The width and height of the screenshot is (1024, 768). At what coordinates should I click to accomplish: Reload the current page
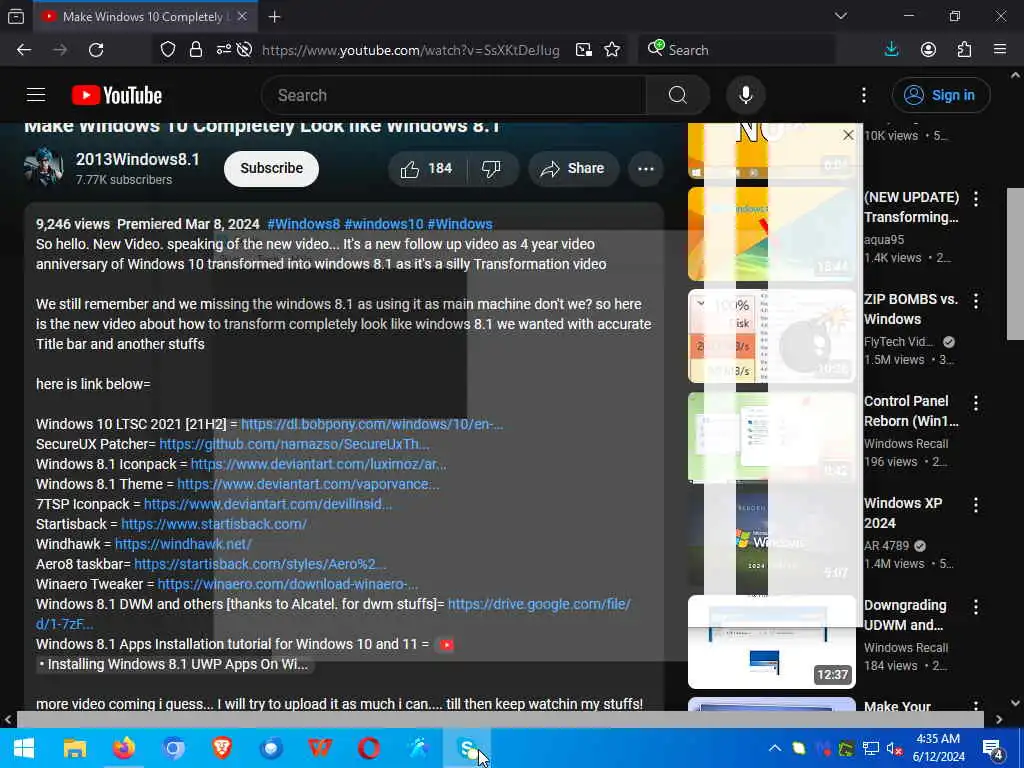[96, 50]
